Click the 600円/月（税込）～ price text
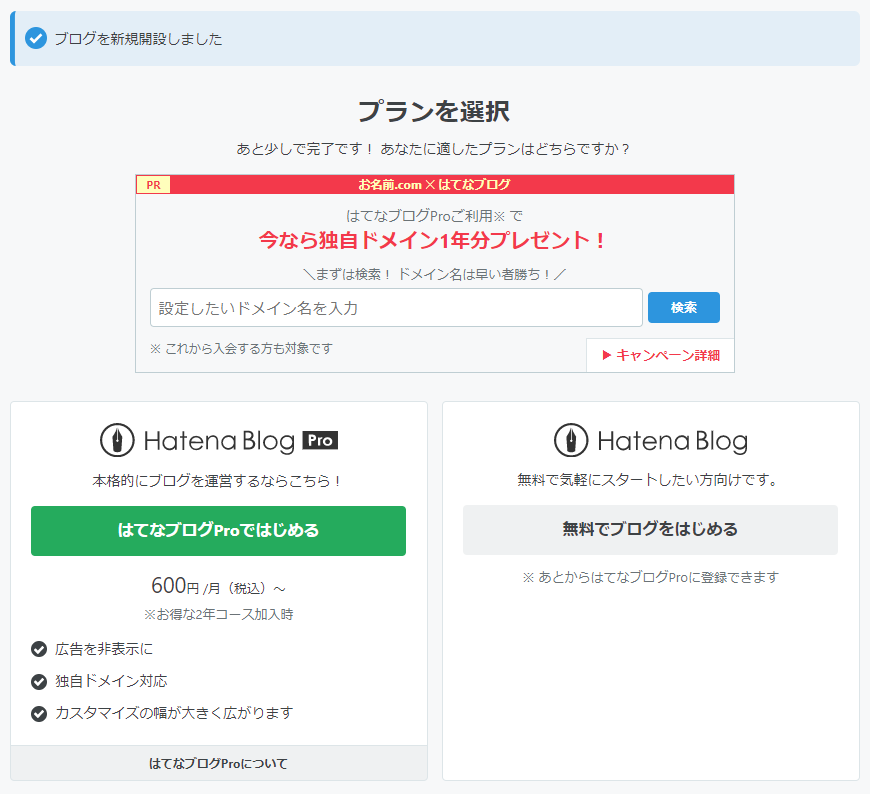Screen dimensions: 870x794 pos(219,586)
